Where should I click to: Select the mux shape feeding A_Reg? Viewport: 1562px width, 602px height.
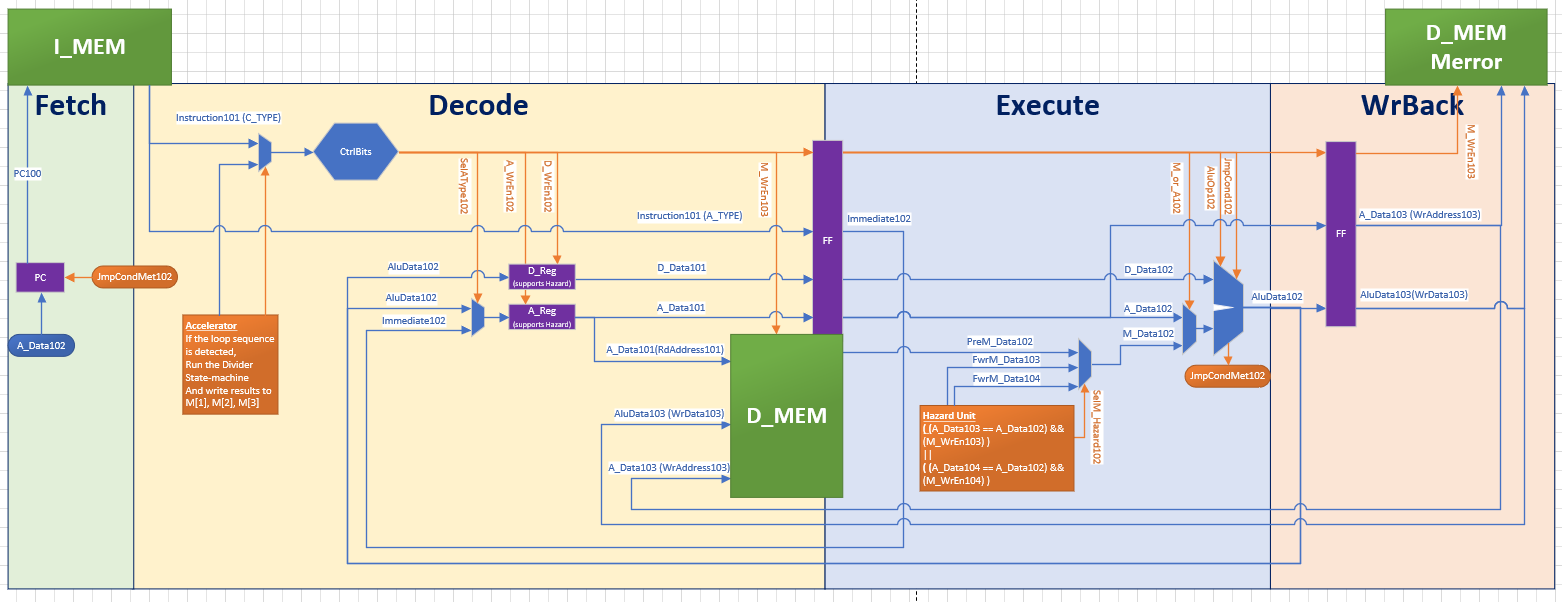(478, 317)
